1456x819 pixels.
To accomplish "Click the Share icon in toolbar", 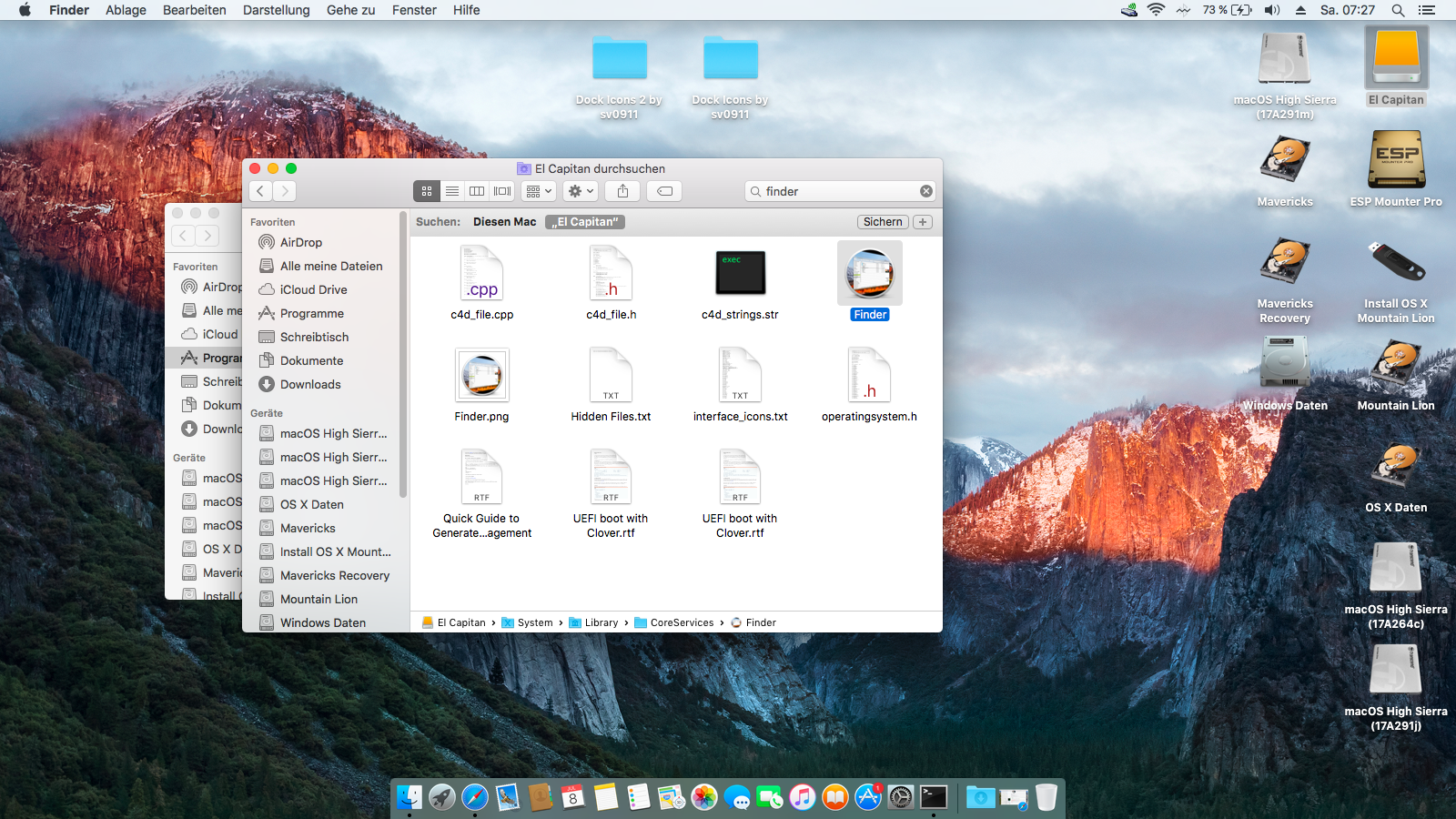I will (x=622, y=191).
